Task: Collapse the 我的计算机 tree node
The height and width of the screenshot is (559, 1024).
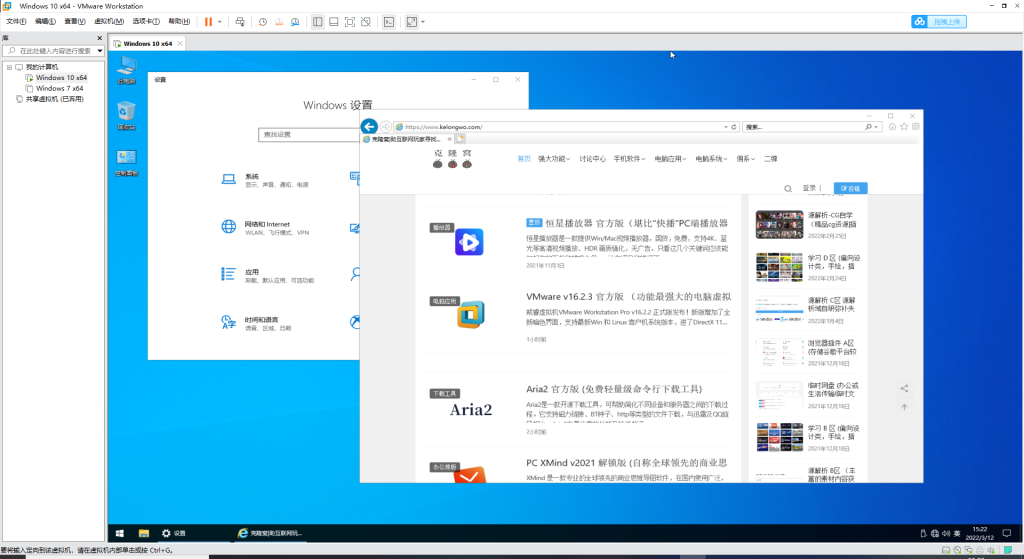Action: pyautogui.click(x=9, y=67)
